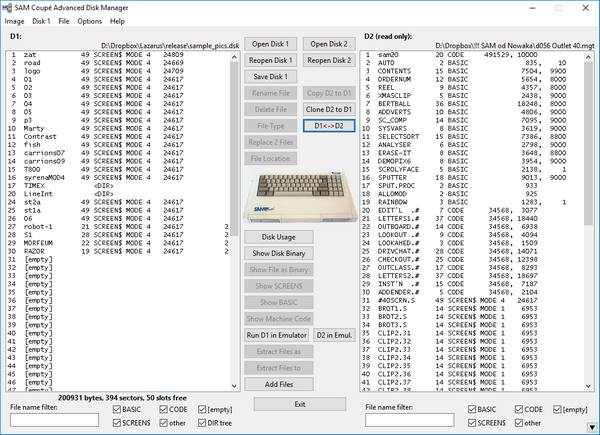The image size is (600, 435).
Task: Focus the D1 file name filter field
Action: click(54, 420)
